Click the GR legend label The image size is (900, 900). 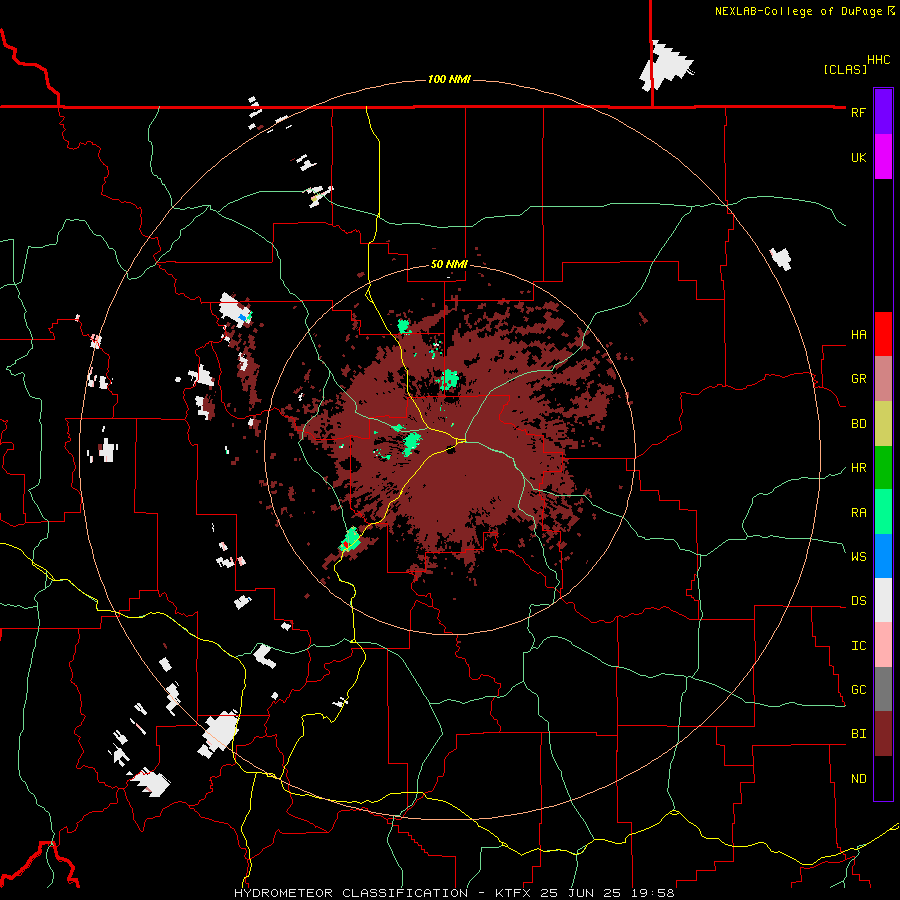click(x=858, y=379)
